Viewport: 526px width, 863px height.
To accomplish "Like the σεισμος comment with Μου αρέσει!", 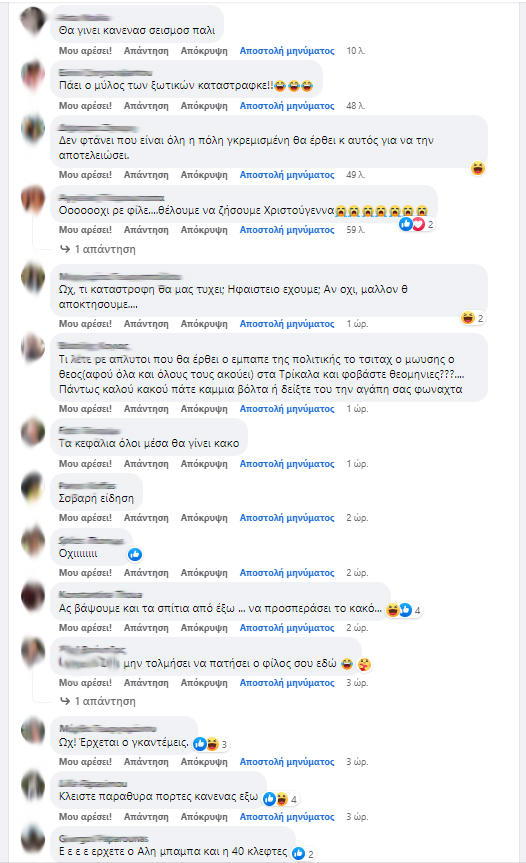I will click(85, 51).
